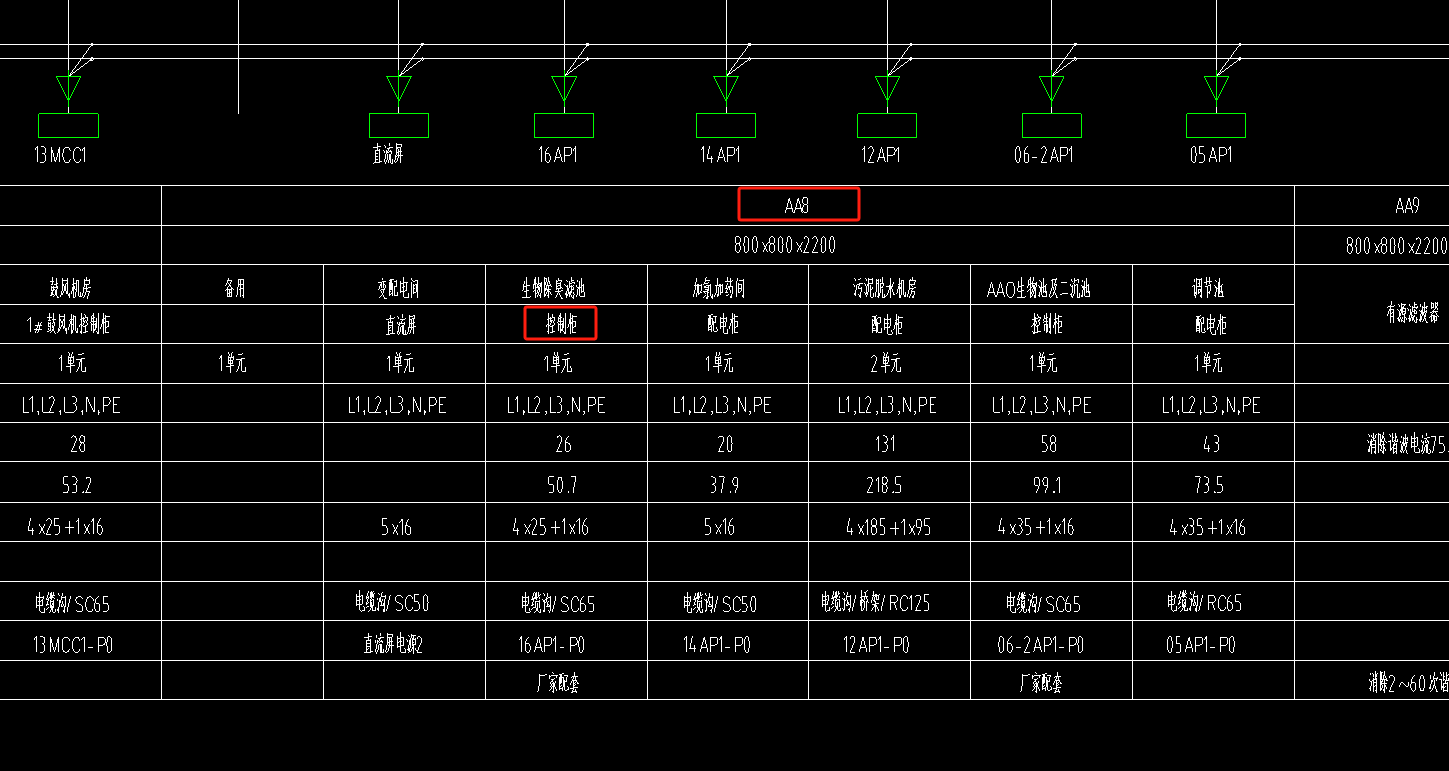This screenshot has height=771, width=1449.
Task: Click 5x16 in the 变配电间 column
Action: [396, 527]
